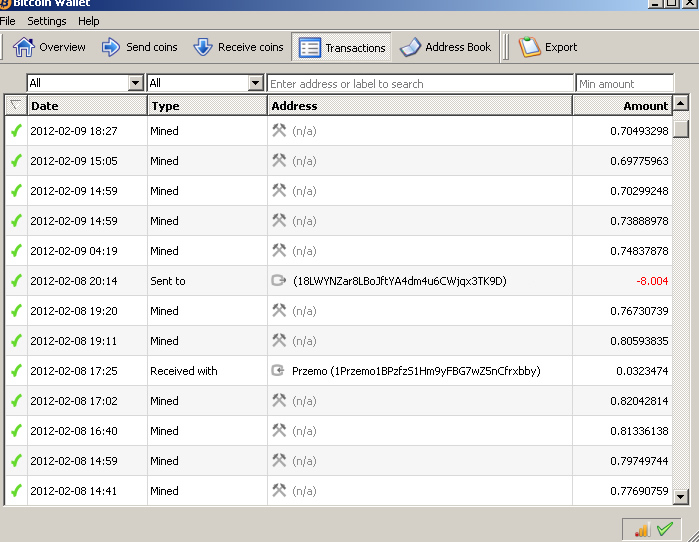Click the toolbar separator grip handle before Export
This screenshot has height=542, width=699.
click(x=506, y=47)
